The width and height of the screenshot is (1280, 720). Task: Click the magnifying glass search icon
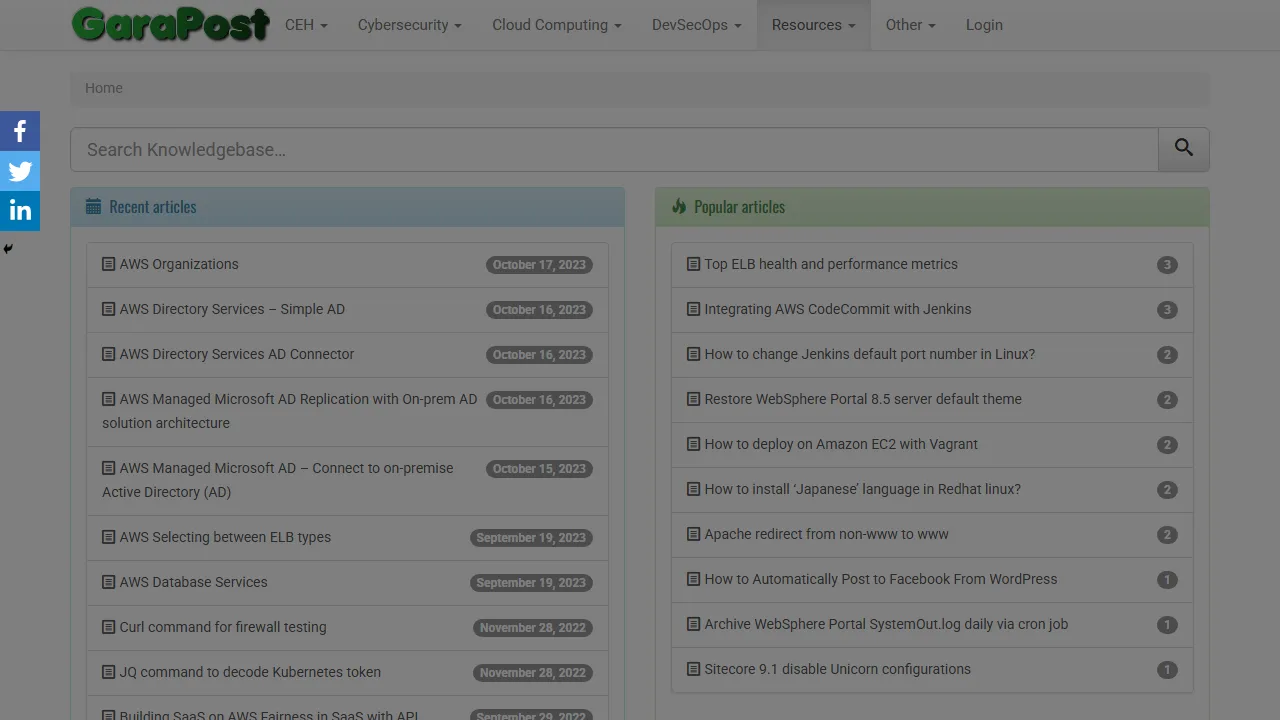(x=1183, y=148)
